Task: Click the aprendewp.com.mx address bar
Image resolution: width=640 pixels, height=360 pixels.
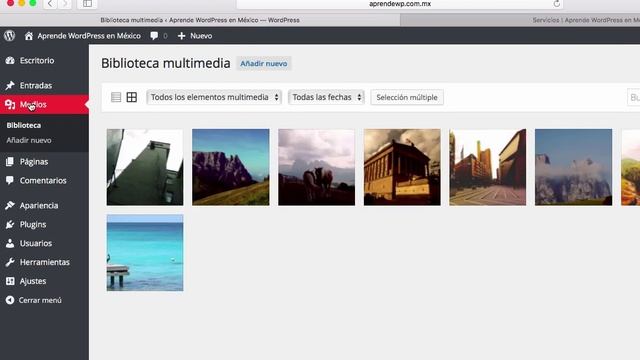Action: [400, 4]
